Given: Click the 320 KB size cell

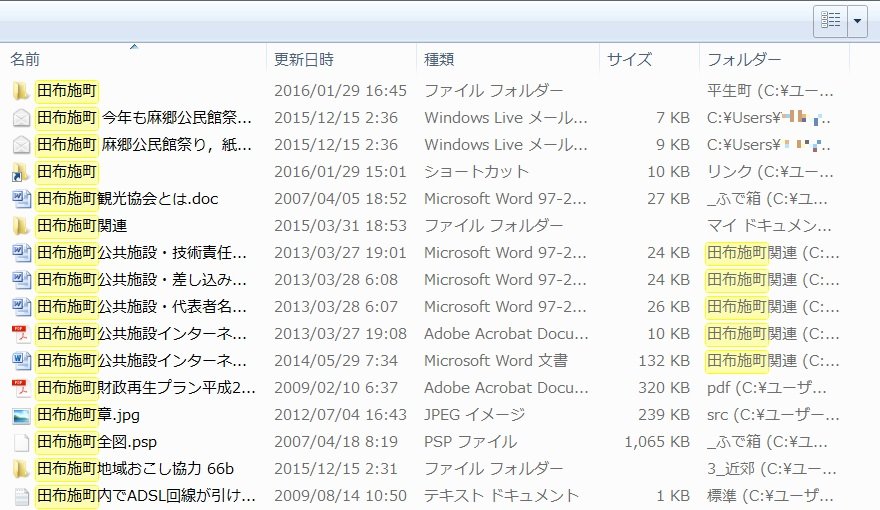Looking at the screenshot, I should pos(664,387).
